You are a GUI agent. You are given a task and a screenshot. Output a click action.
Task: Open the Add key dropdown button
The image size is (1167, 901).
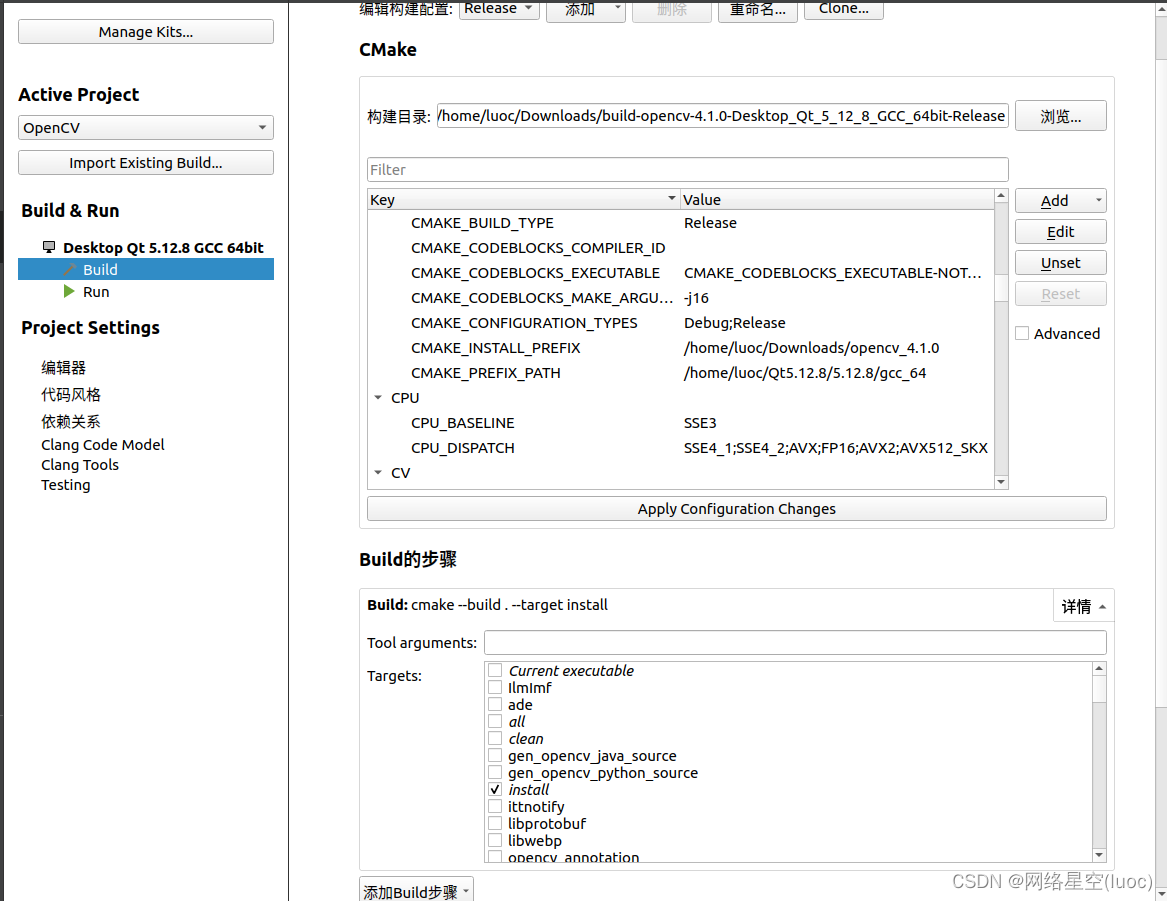coord(1061,201)
